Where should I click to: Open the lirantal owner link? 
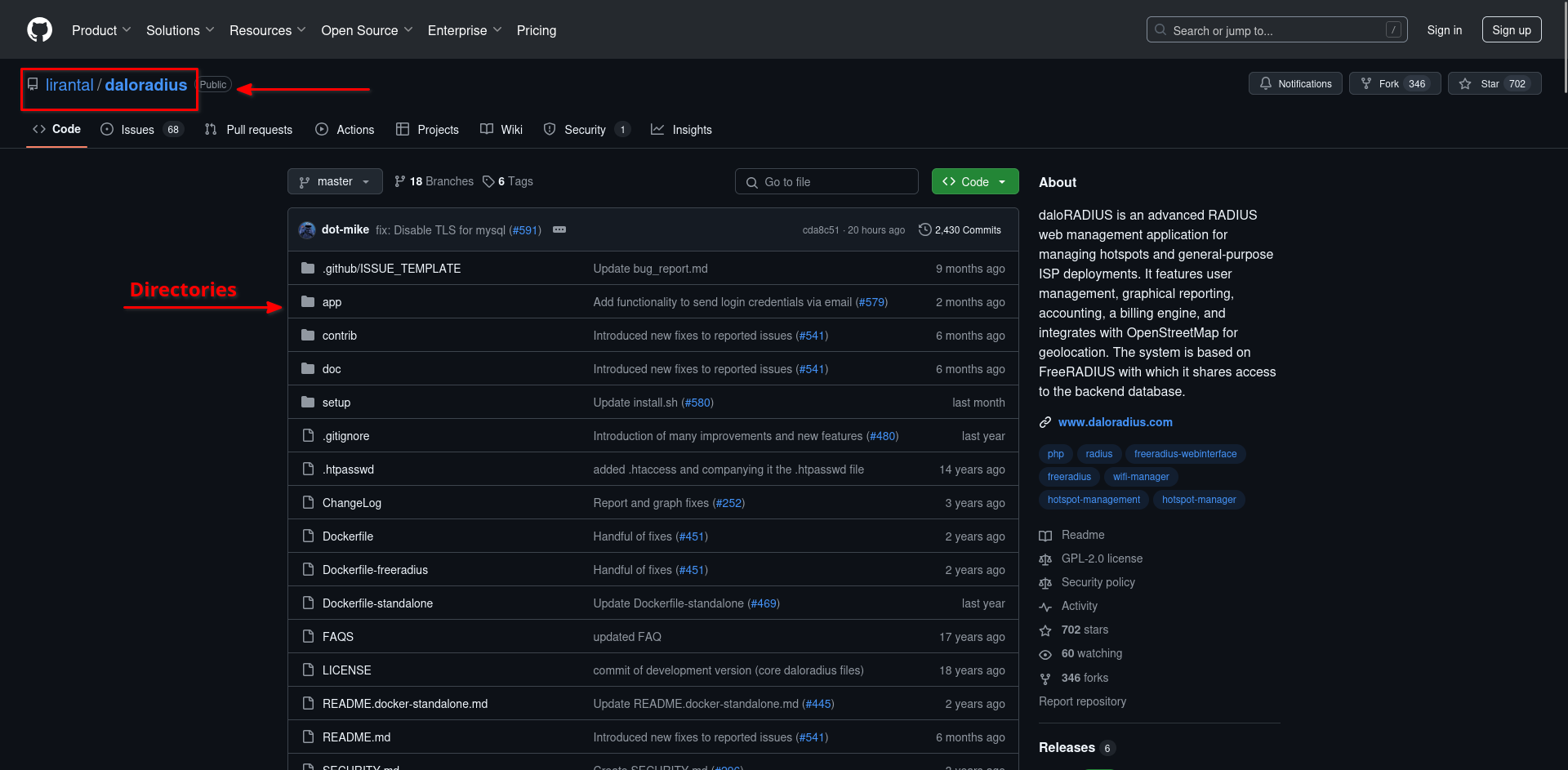69,85
